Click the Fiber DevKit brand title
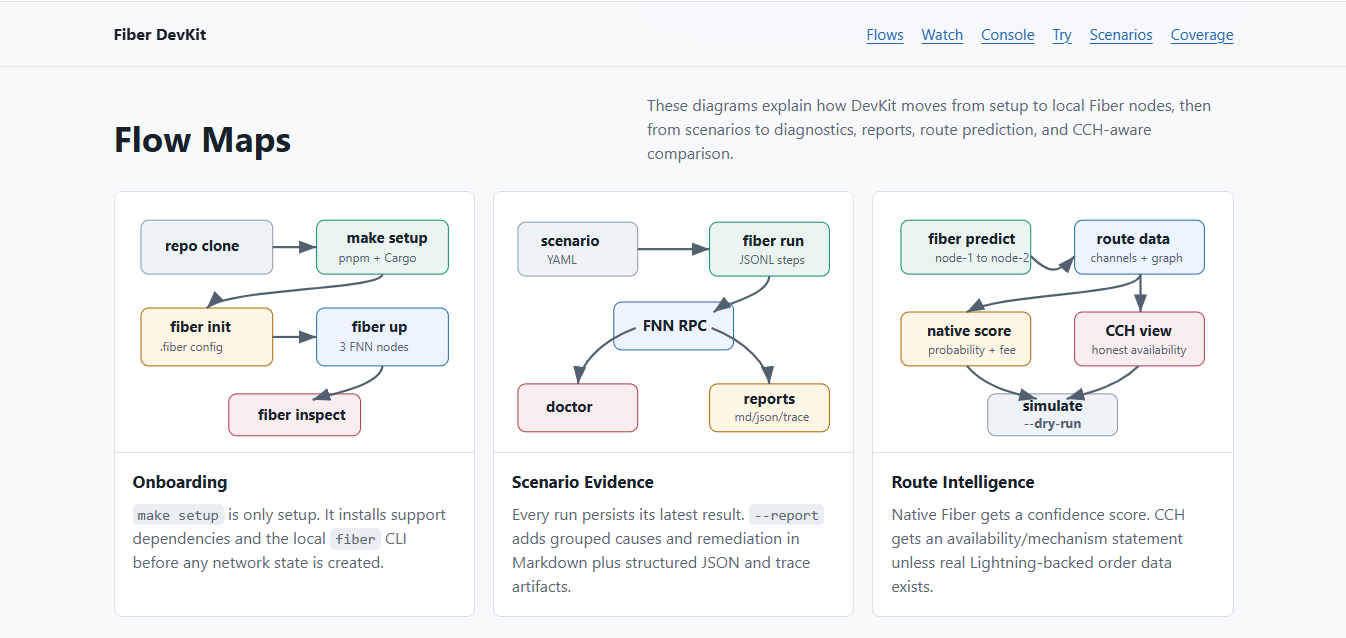 point(160,35)
